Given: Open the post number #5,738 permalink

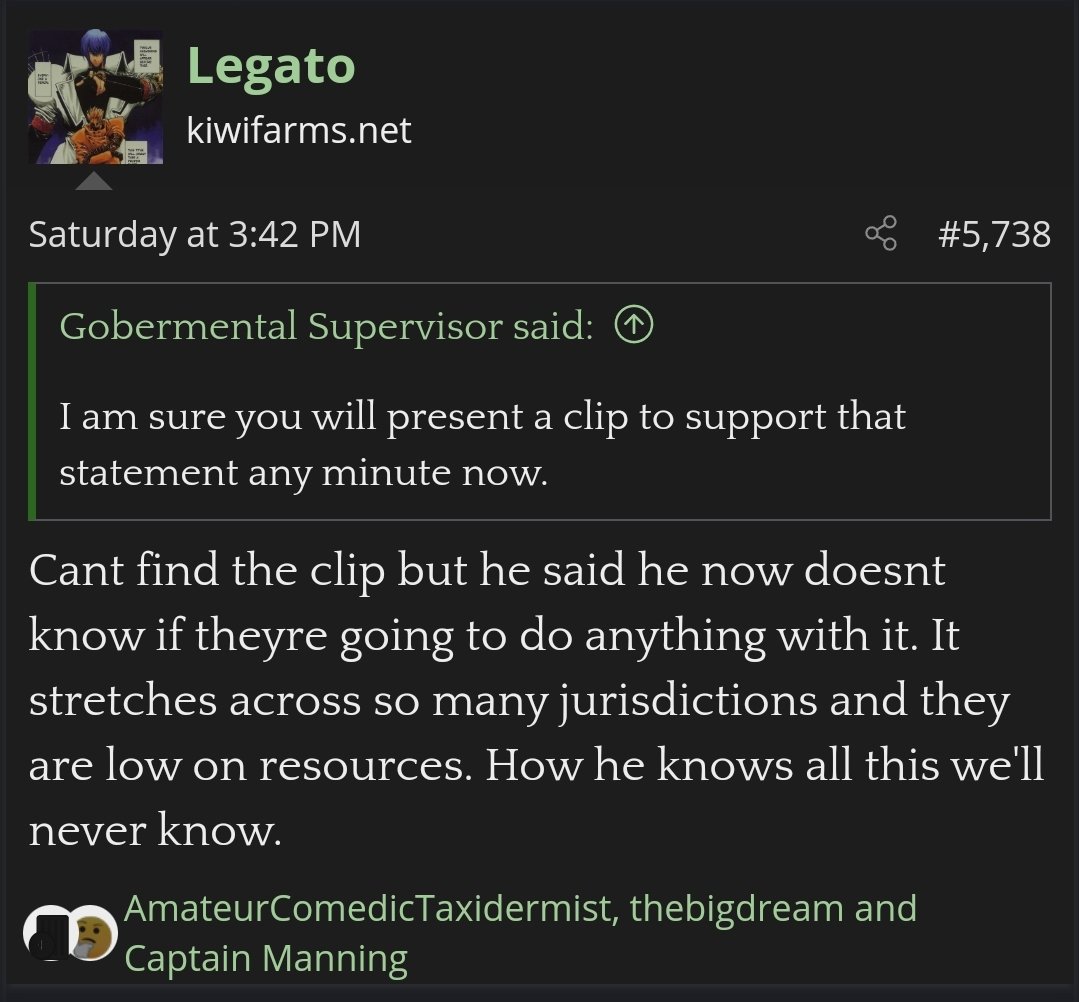Looking at the screenshot, I should [x=994, y=234].
